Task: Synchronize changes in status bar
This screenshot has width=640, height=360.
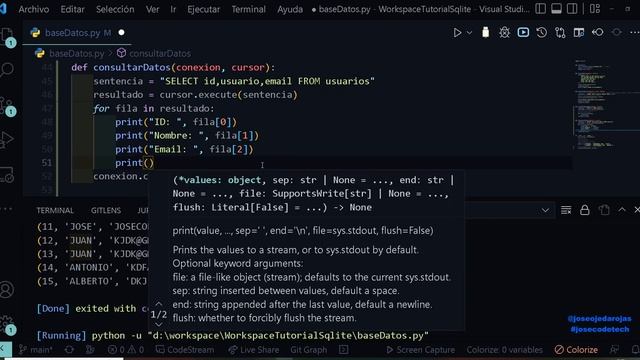Action: pos(69,350)
